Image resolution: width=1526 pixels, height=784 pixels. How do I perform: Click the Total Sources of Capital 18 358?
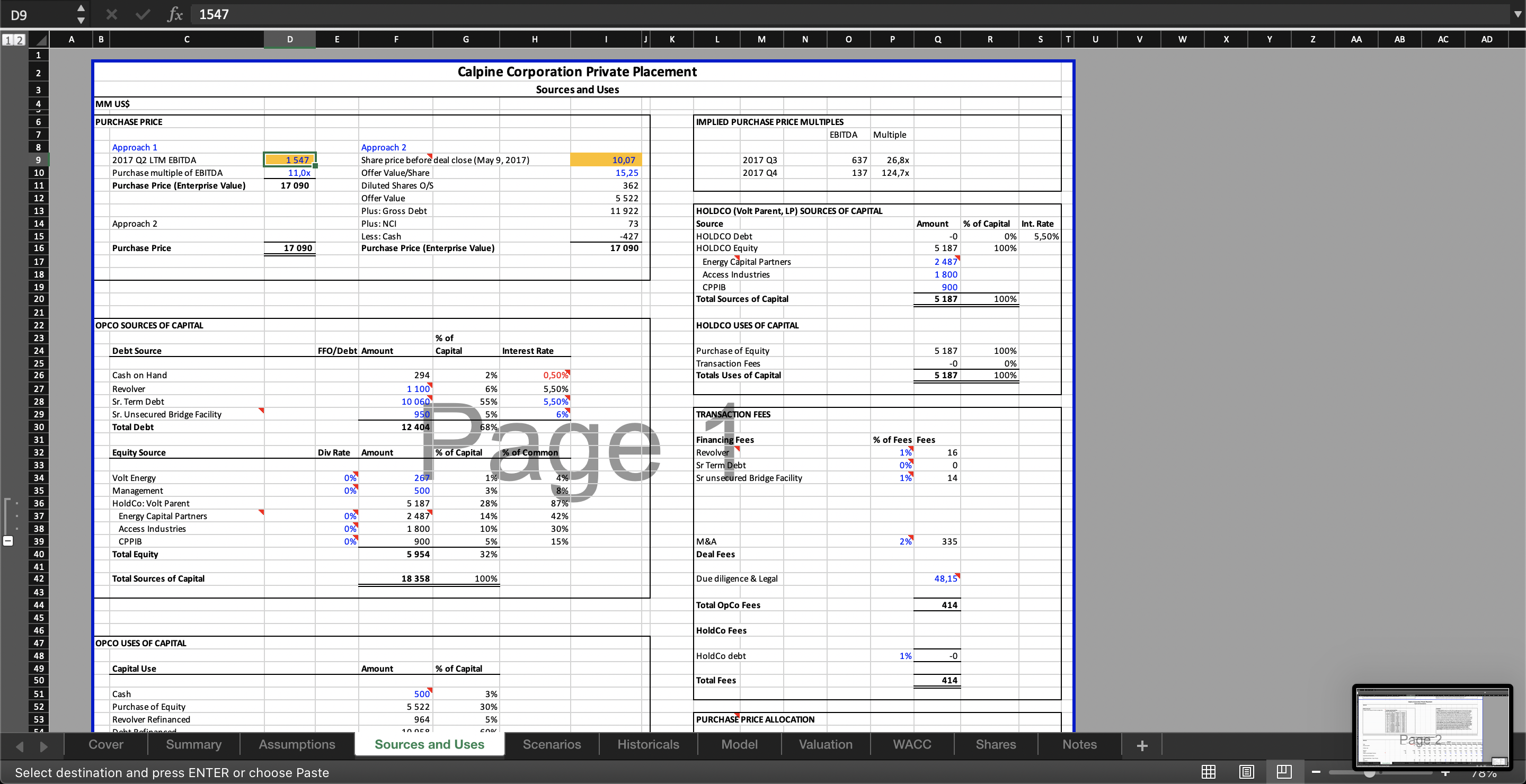[396, 578]
